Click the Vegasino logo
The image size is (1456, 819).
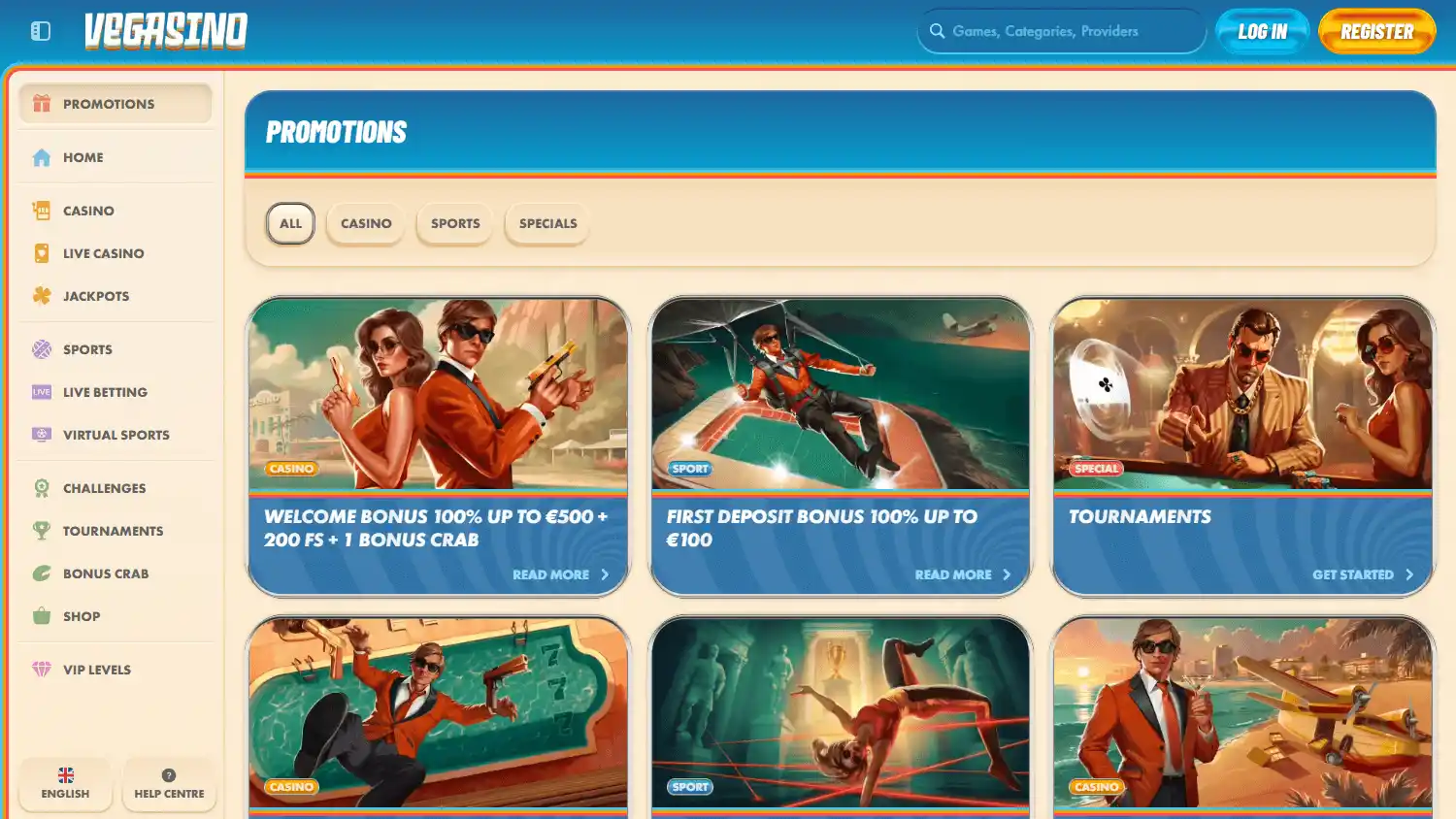point(166,31)
